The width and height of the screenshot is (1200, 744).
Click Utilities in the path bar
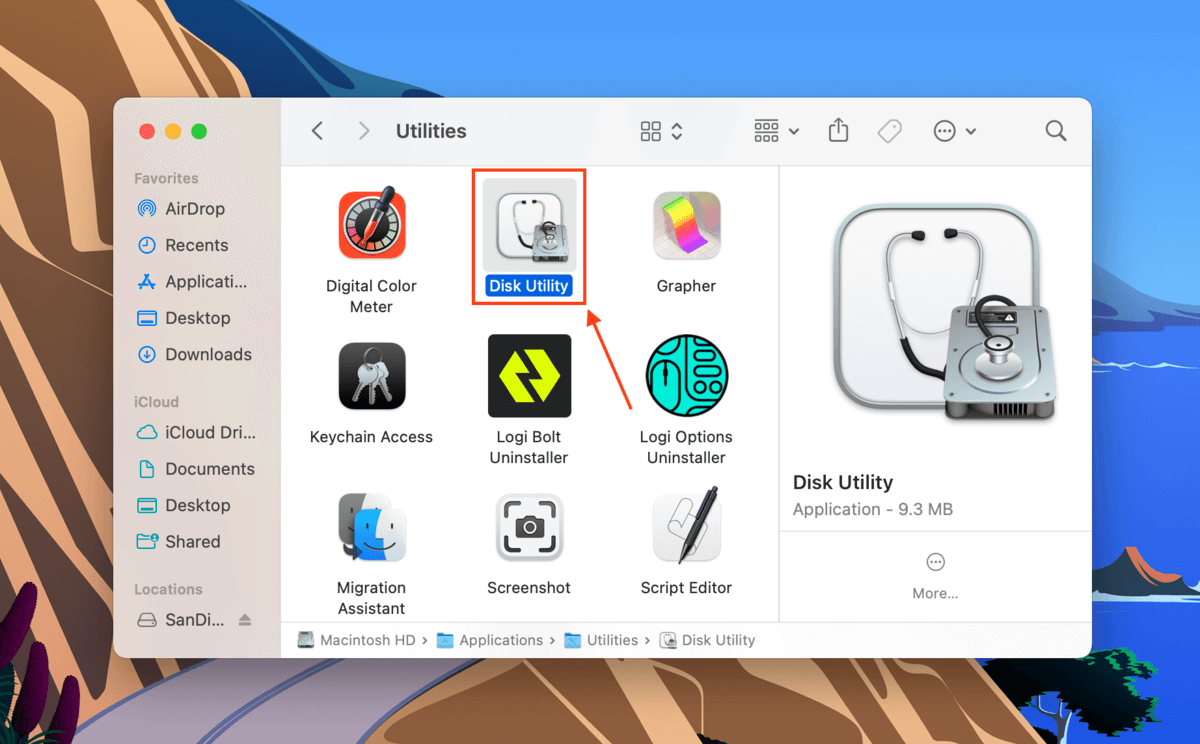click(x=602, y=640)
